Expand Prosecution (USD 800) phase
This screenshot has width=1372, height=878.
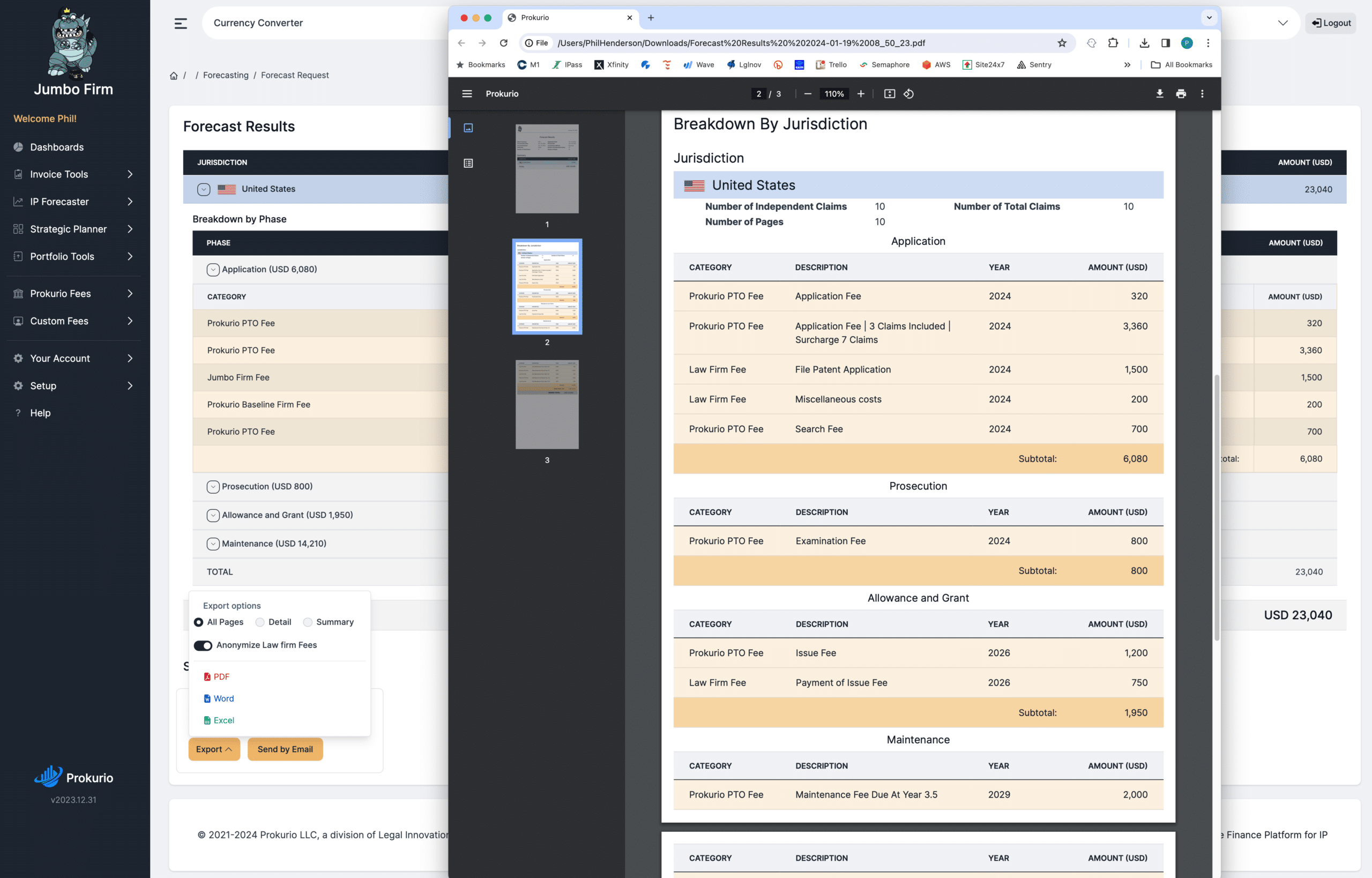[213, 487]
